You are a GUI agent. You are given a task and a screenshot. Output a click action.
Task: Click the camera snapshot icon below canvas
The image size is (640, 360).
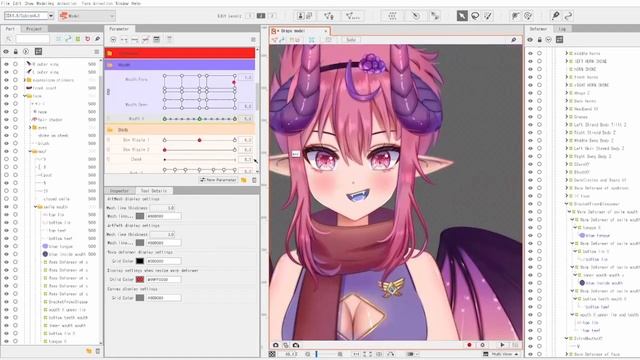click(276, 345)
